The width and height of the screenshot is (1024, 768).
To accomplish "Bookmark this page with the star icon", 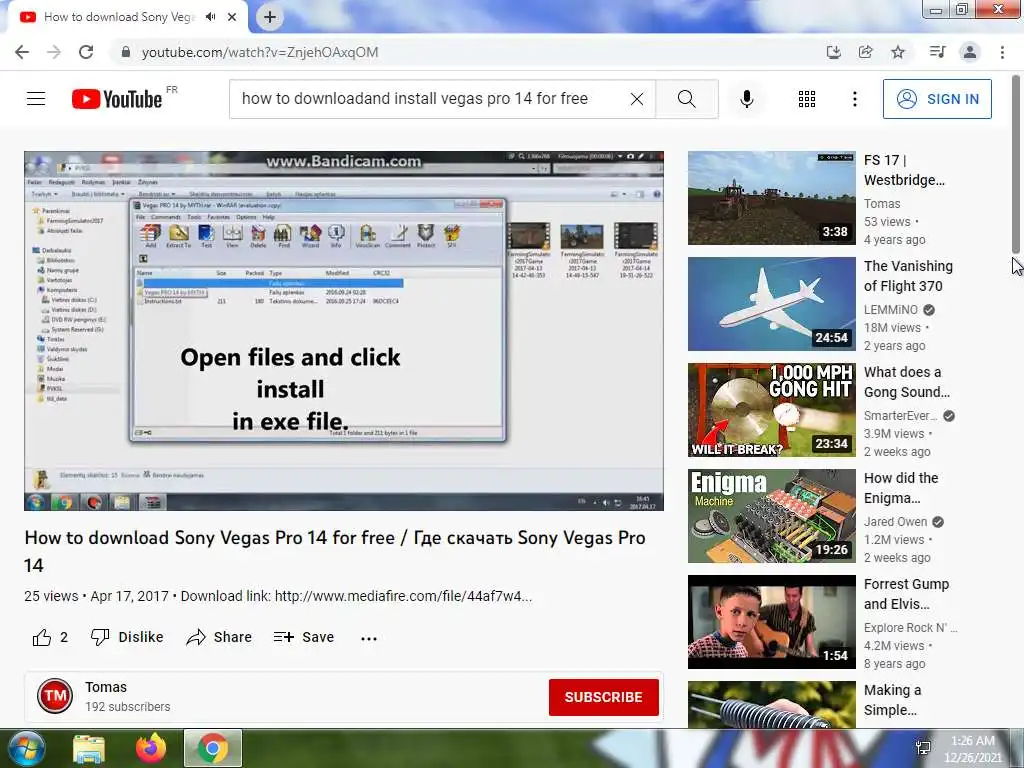I will click(x=898, y=52).
